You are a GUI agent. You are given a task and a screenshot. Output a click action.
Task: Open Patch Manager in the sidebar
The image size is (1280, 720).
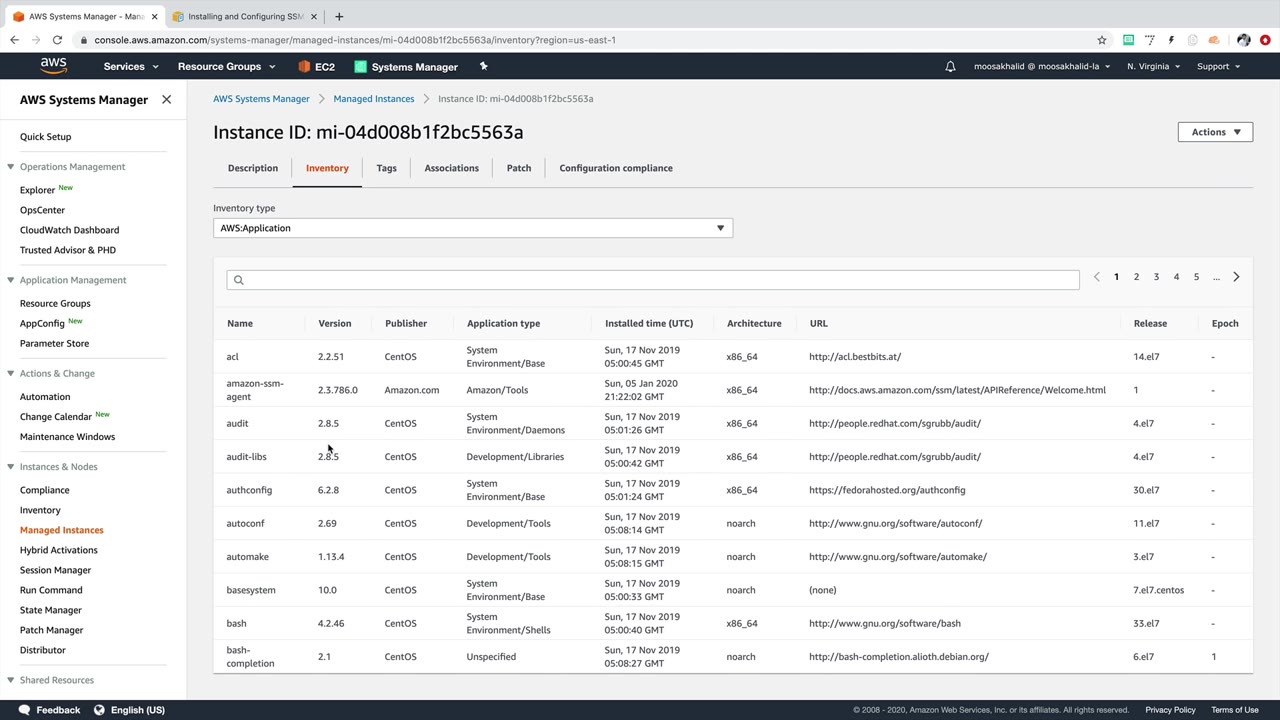coord(51,630)
